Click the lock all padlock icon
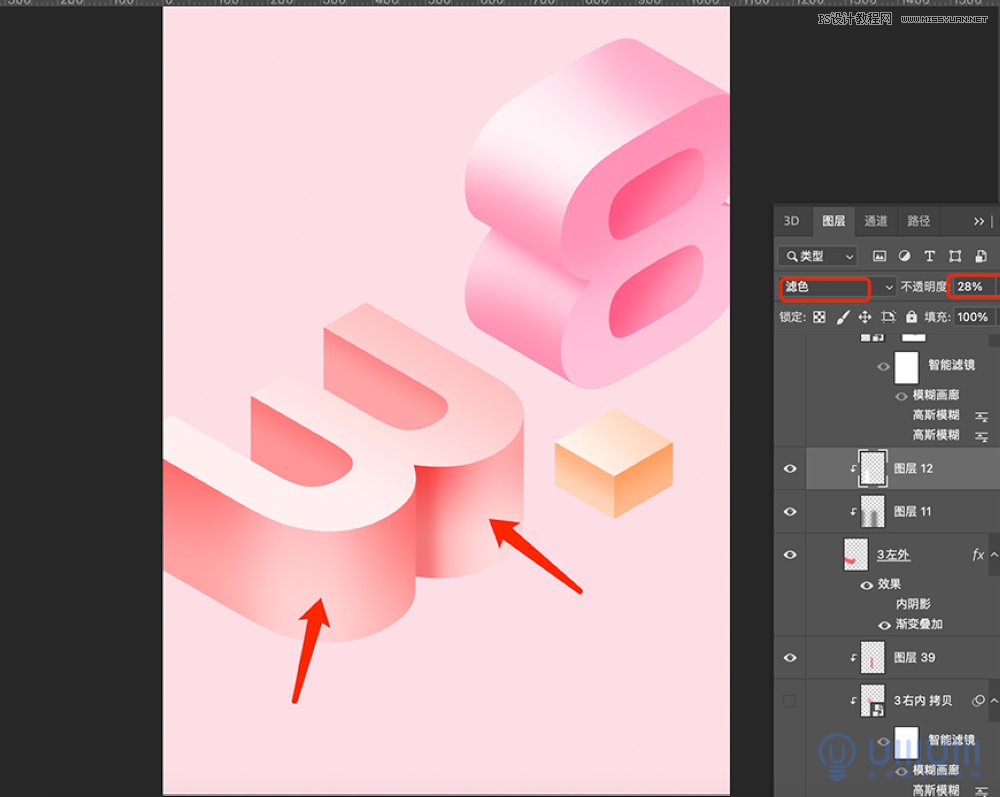 pos(910,317)
